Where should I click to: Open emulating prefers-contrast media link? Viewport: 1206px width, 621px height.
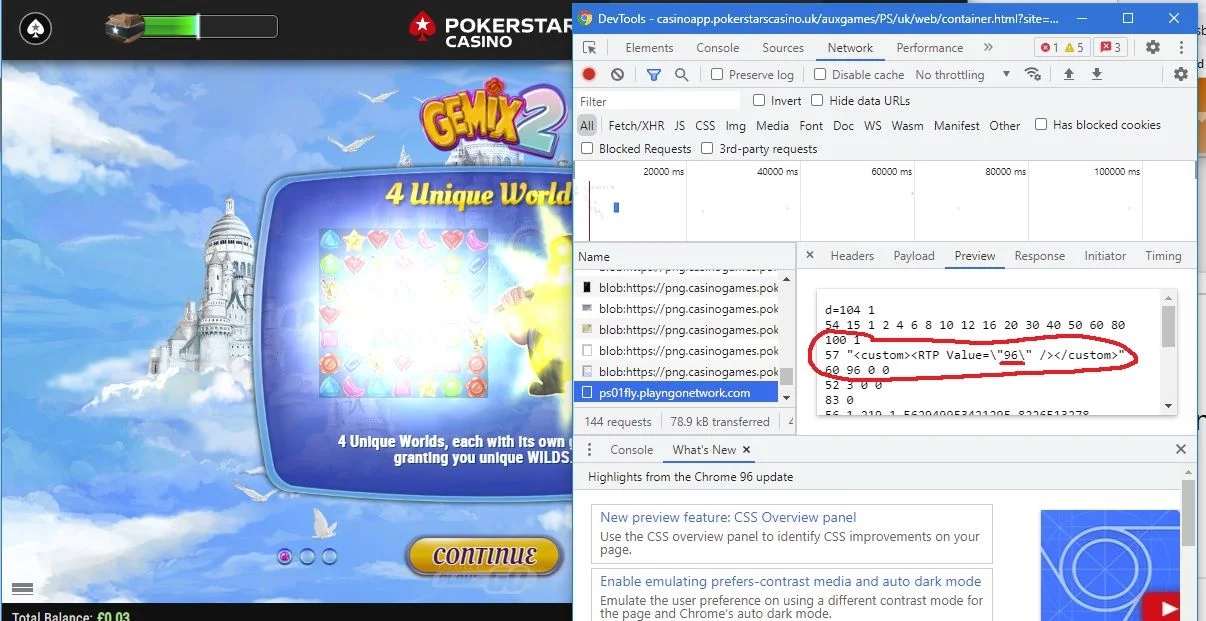[791, 581]
